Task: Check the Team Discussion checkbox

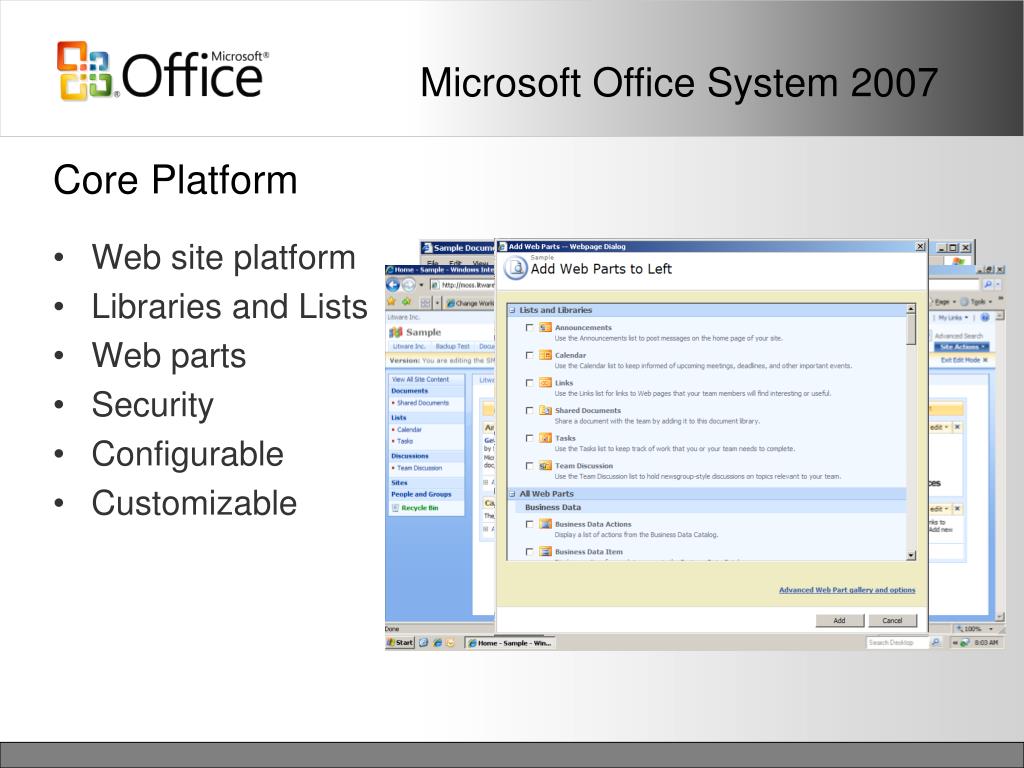Action: pyautogui.click(x=530, y=466)
